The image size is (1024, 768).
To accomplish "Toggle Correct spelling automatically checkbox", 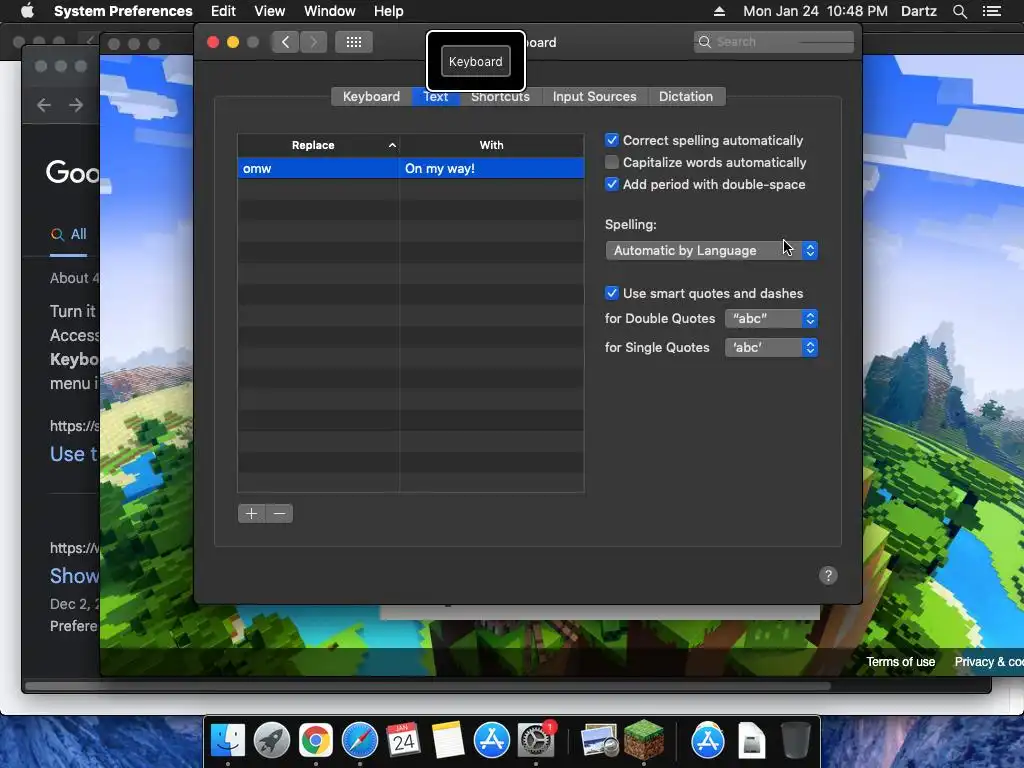I will tap(612, 140).
